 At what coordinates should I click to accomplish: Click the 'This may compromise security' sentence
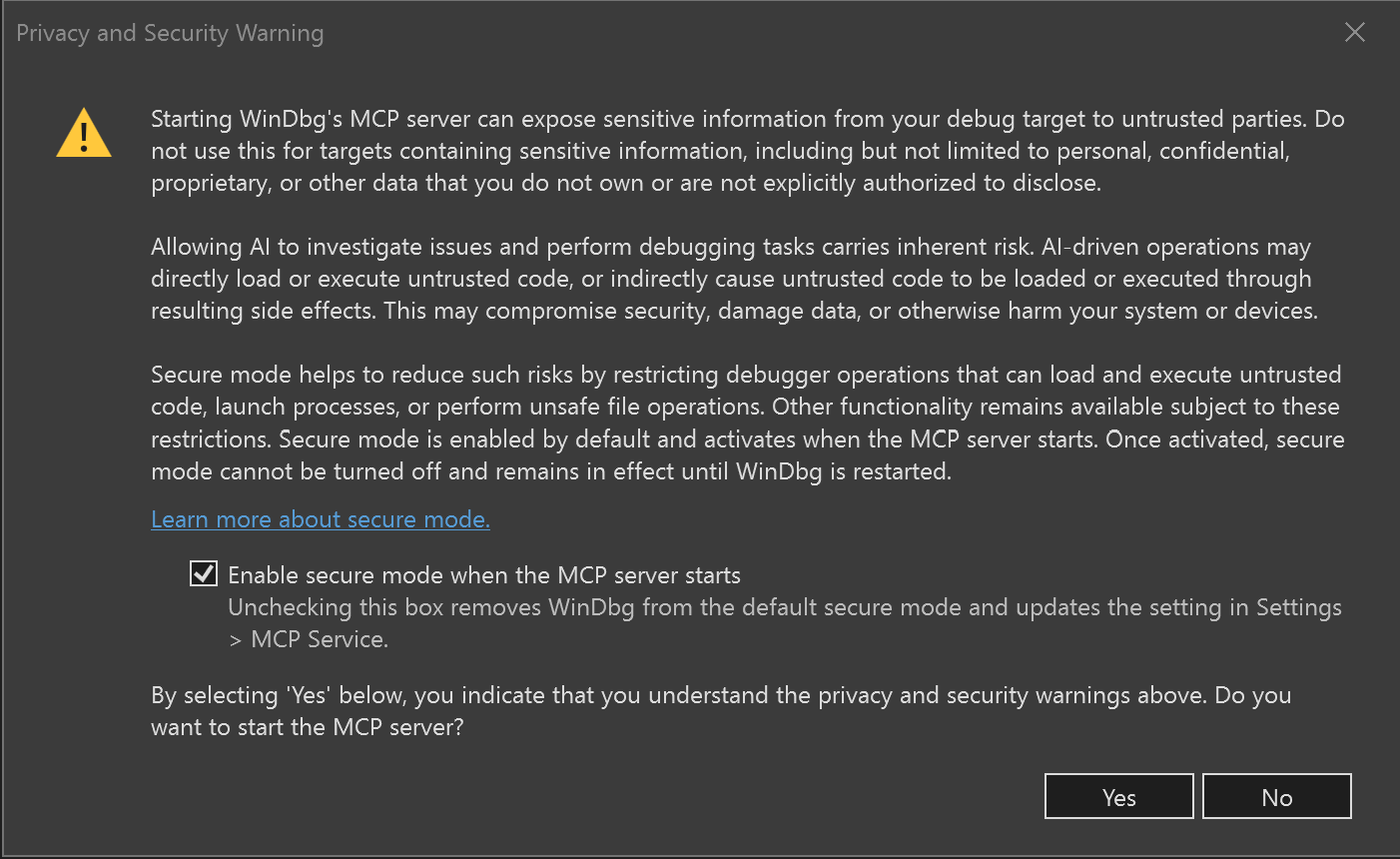pos(851,311)
